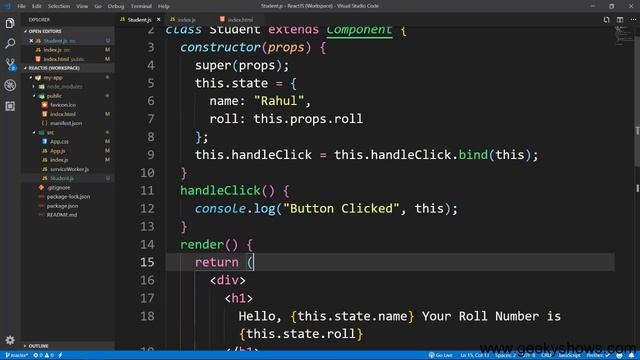This screenshot has width=640, height=360.
Task: Open the Edit menu
Action: point(37,6)
